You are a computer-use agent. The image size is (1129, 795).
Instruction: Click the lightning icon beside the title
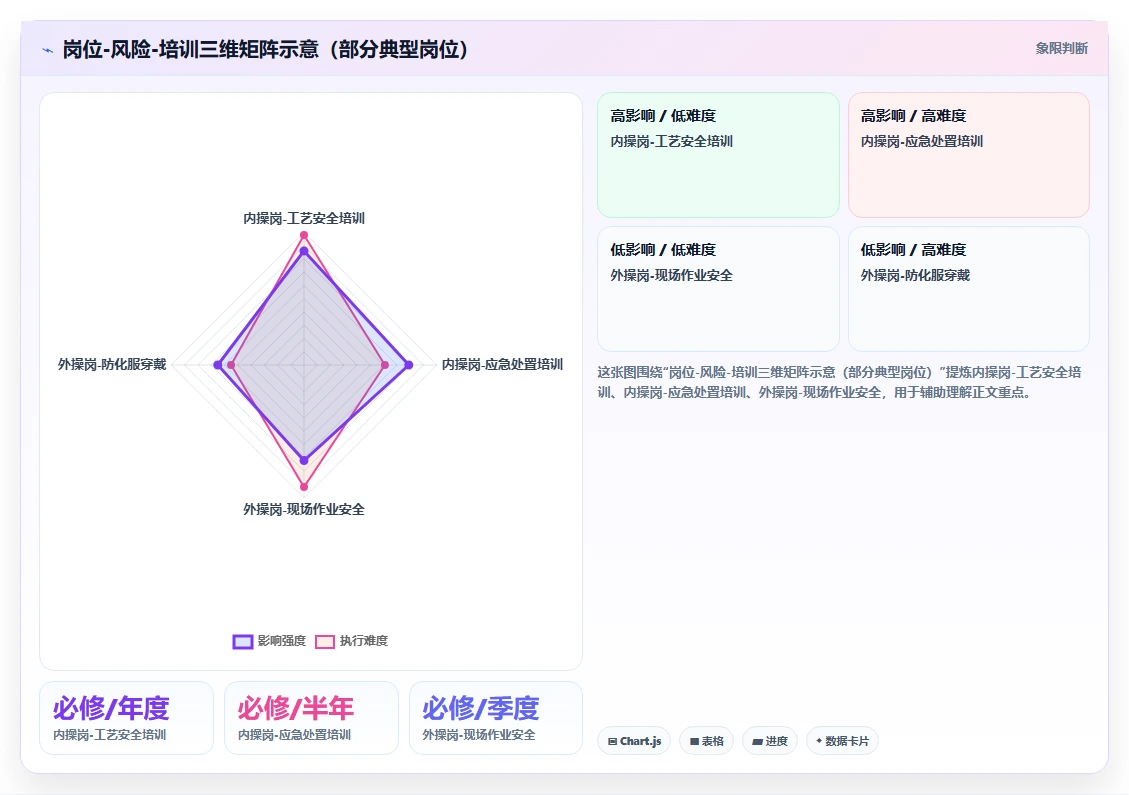(48, 50)
